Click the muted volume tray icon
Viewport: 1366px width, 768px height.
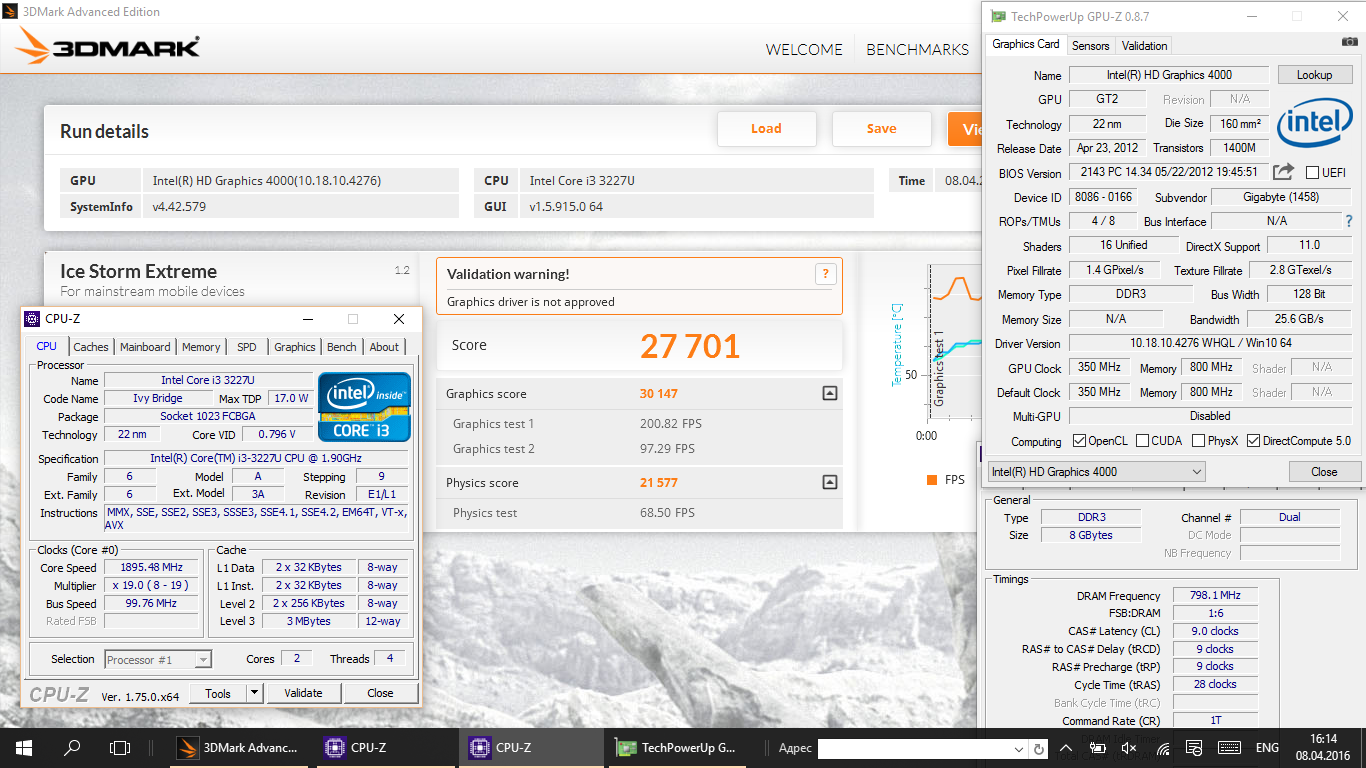tap(1129, 747)
